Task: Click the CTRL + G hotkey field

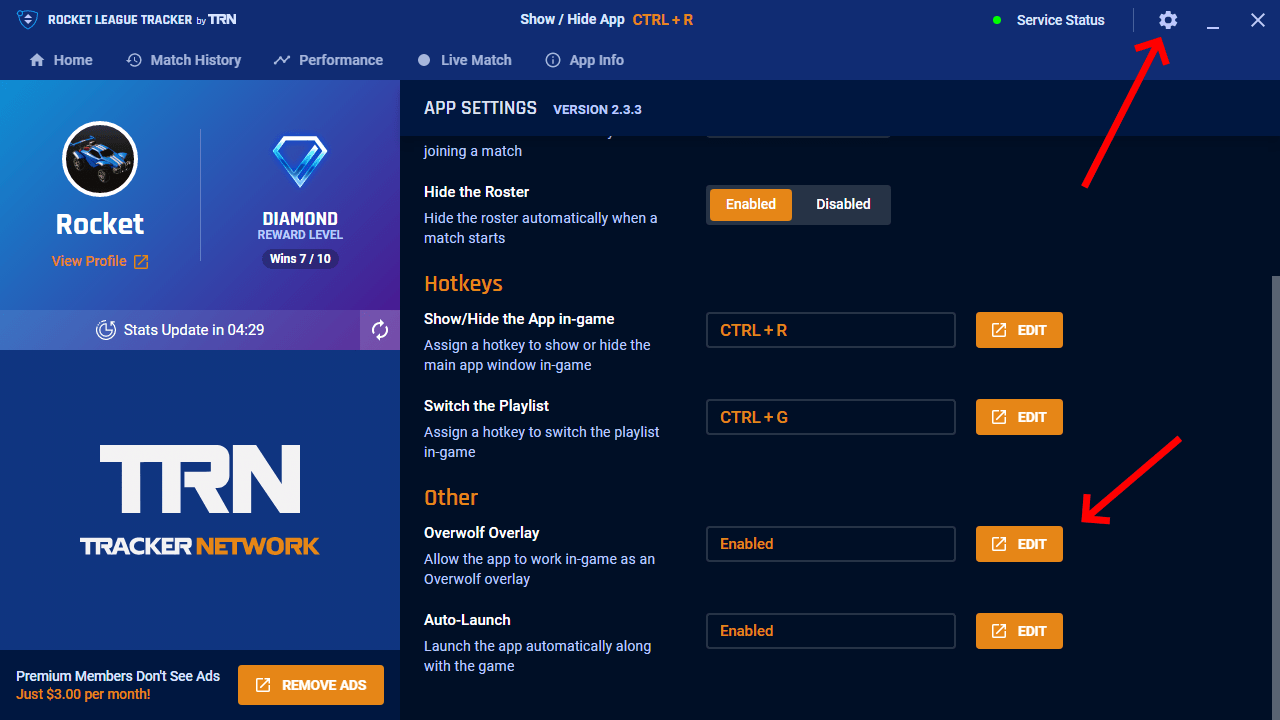Action: click(831, 417)
